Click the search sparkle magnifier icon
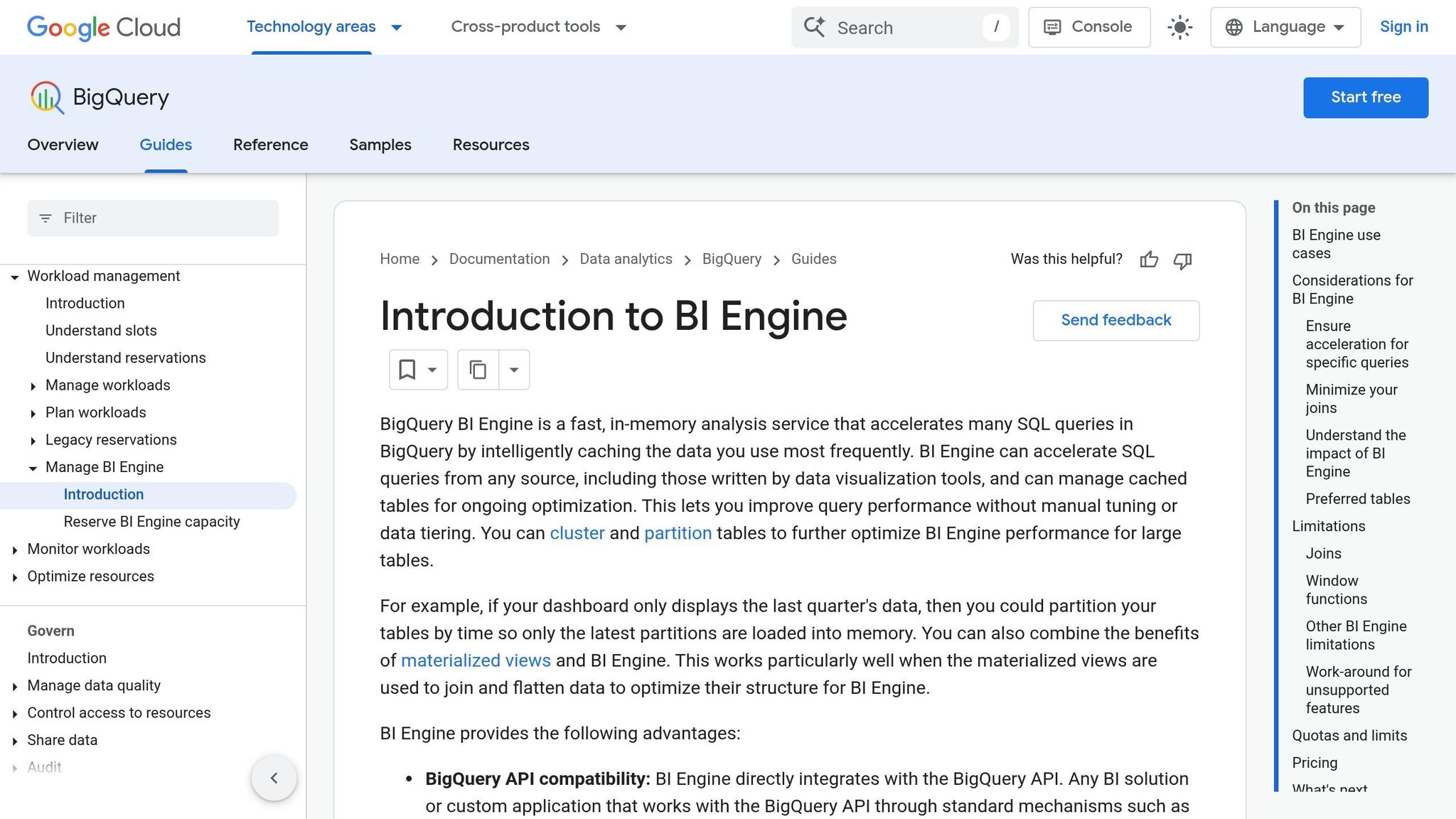The height and width of the screenshot is (819, 1456). tap(815, 27)
